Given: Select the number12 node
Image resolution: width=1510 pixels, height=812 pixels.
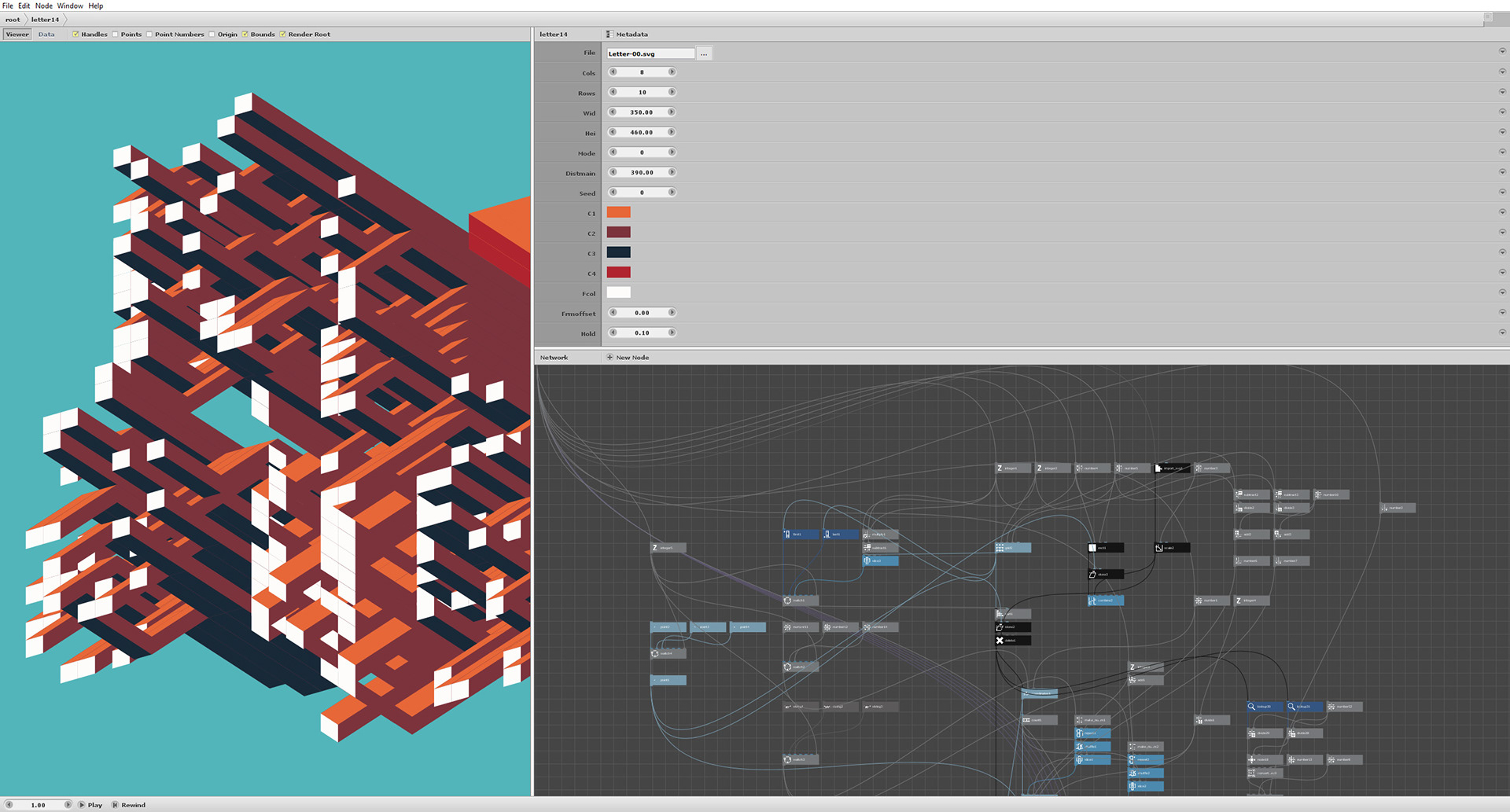Looking at the screenshot, I should (x=841, y=626).
